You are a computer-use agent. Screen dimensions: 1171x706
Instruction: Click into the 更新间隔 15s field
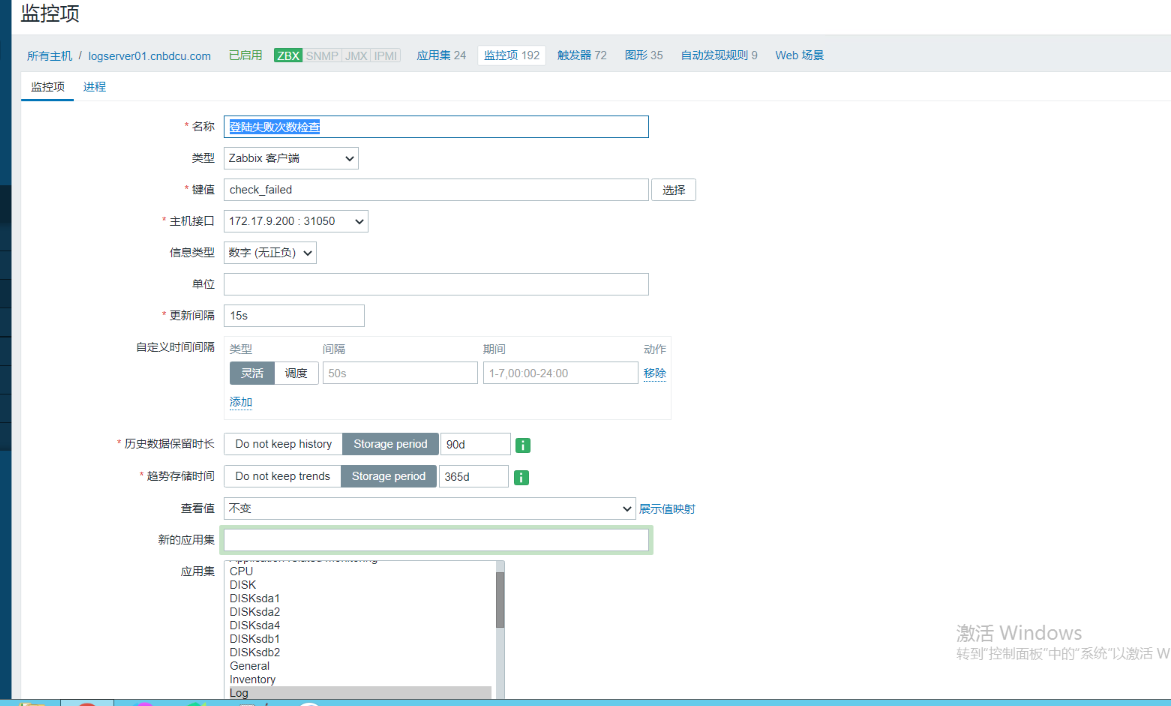tap(294, 315)
